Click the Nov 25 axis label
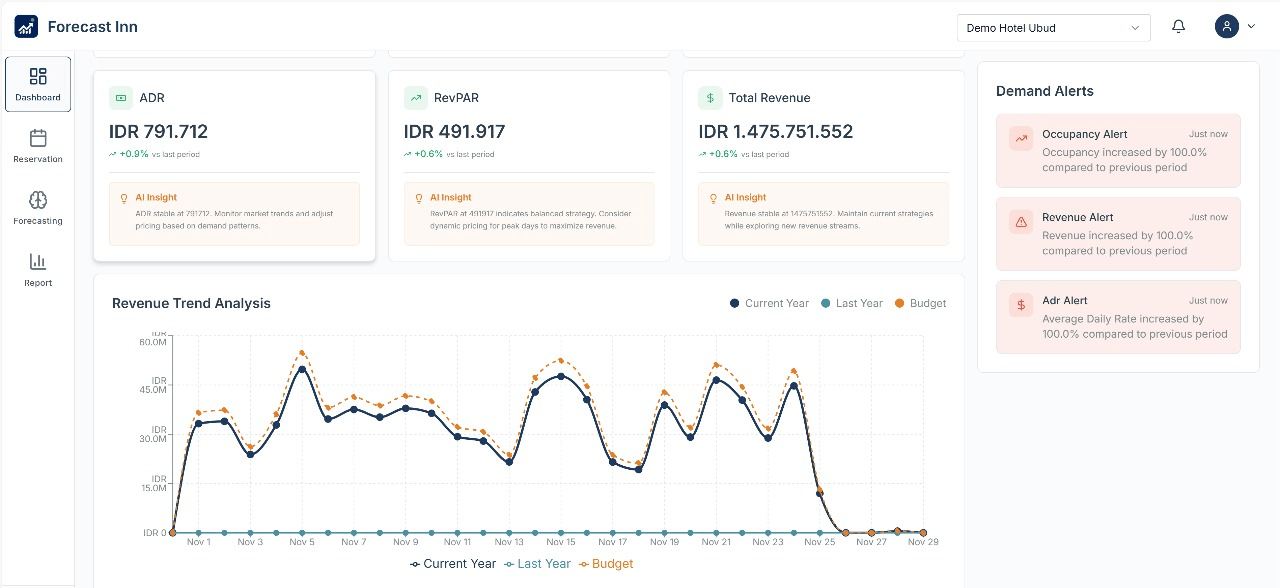Viewport: 1280px width, 588px height. pyautogui.click(x=819, y=542)
